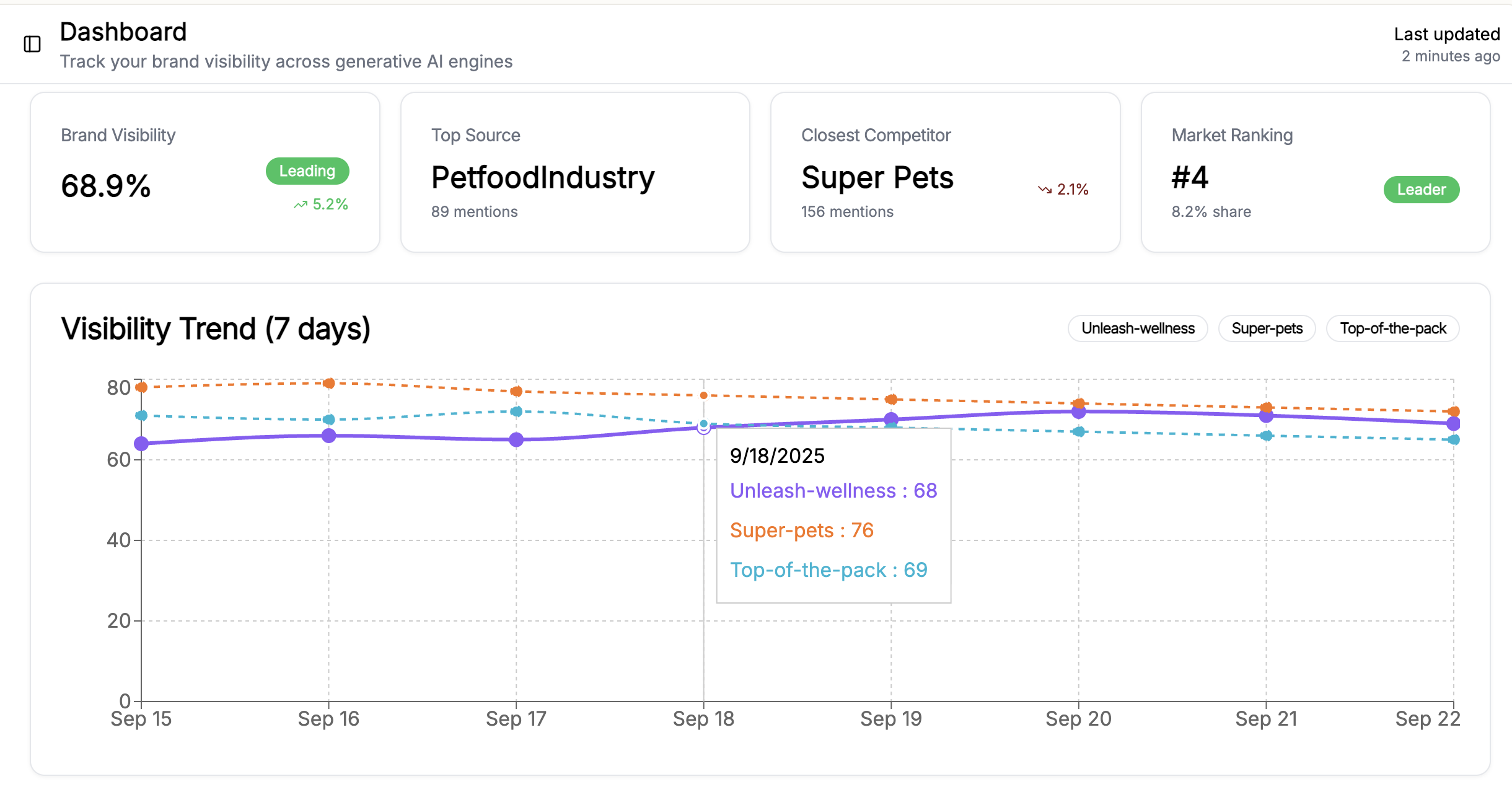The width and height of the screenshot is (1512, 792).
Task: Click the teal Sep 21 data point
Action: click(1267, 436)
